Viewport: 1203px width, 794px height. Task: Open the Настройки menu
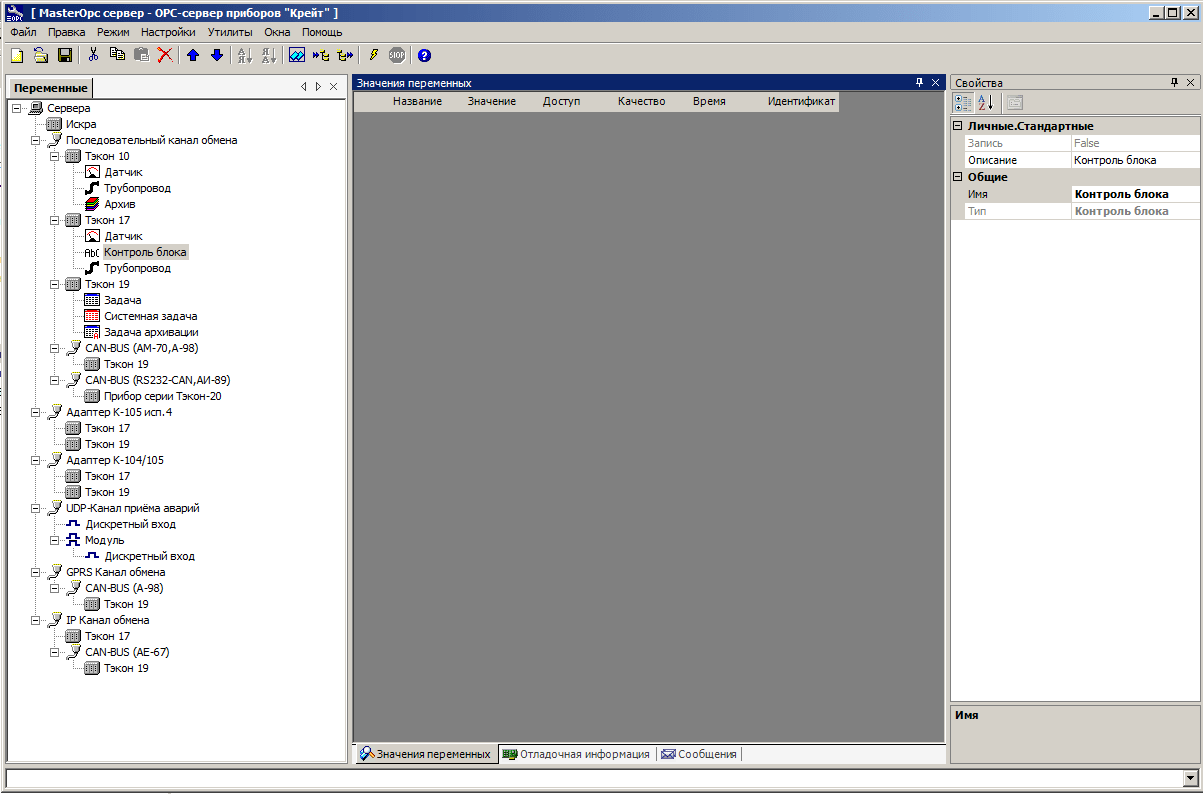pyautogui.click(x=168, y=32)
